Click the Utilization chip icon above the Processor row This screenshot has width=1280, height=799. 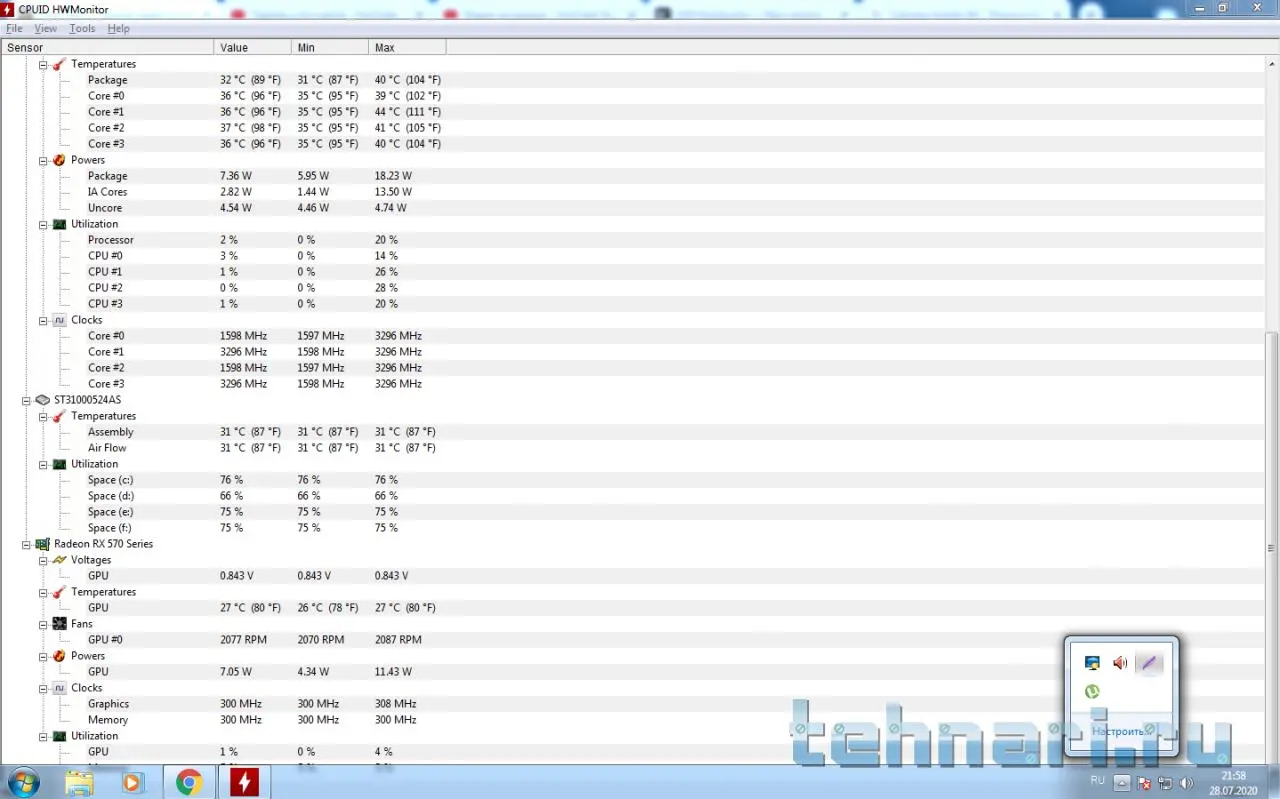pyautogui.click(x=59, y=224)
